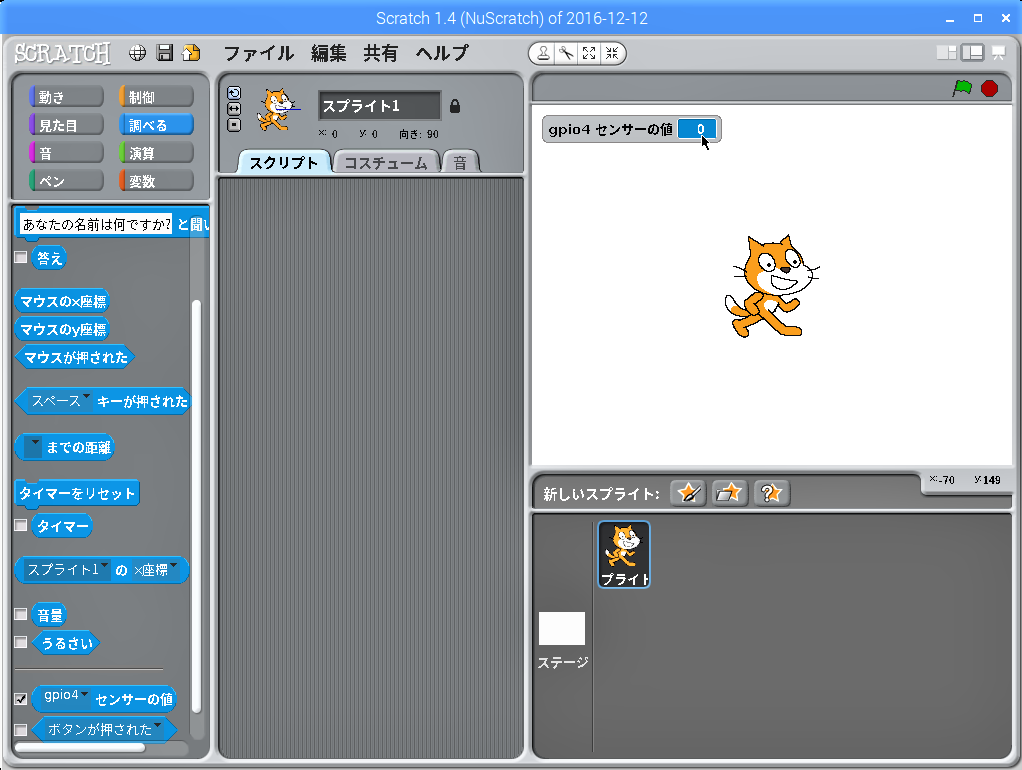Enable the ボタンが押された checkbox
Screen dimensions: 1022x770
point(21,729)
